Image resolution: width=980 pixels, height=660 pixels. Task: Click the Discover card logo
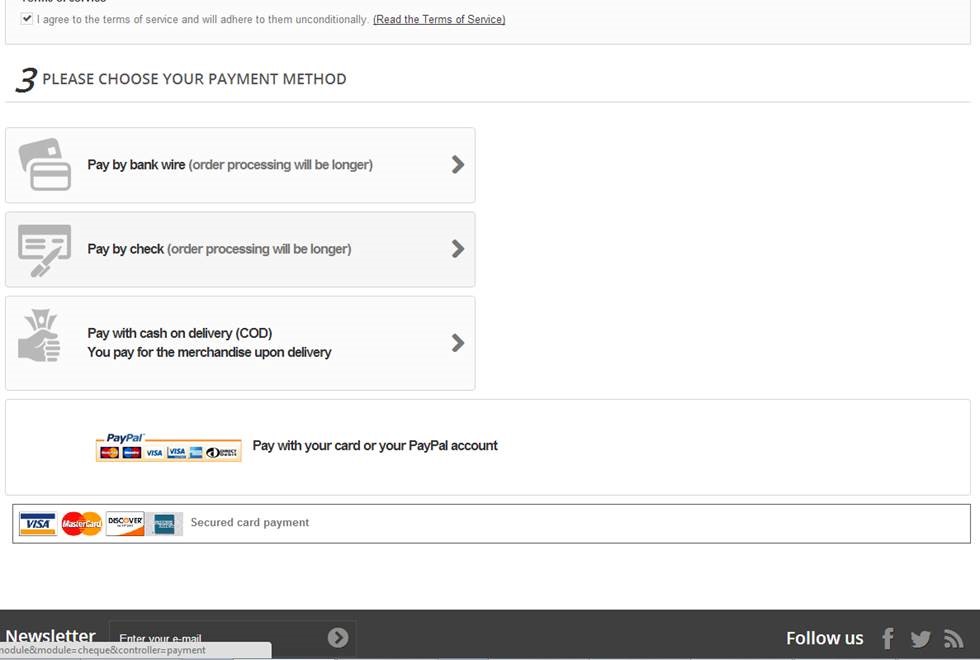click(x=125, y=524)
